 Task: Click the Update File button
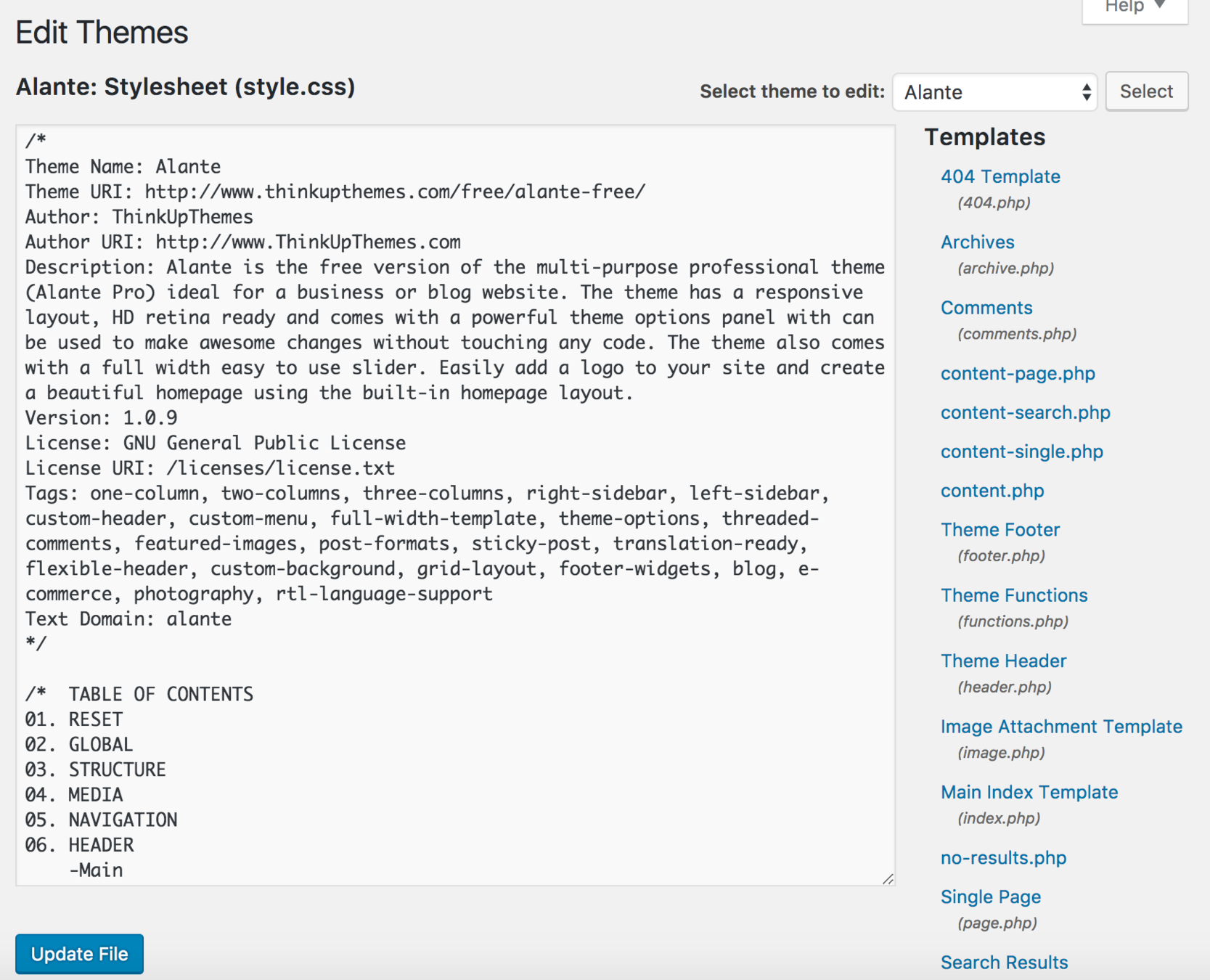(x=80, y=954)
